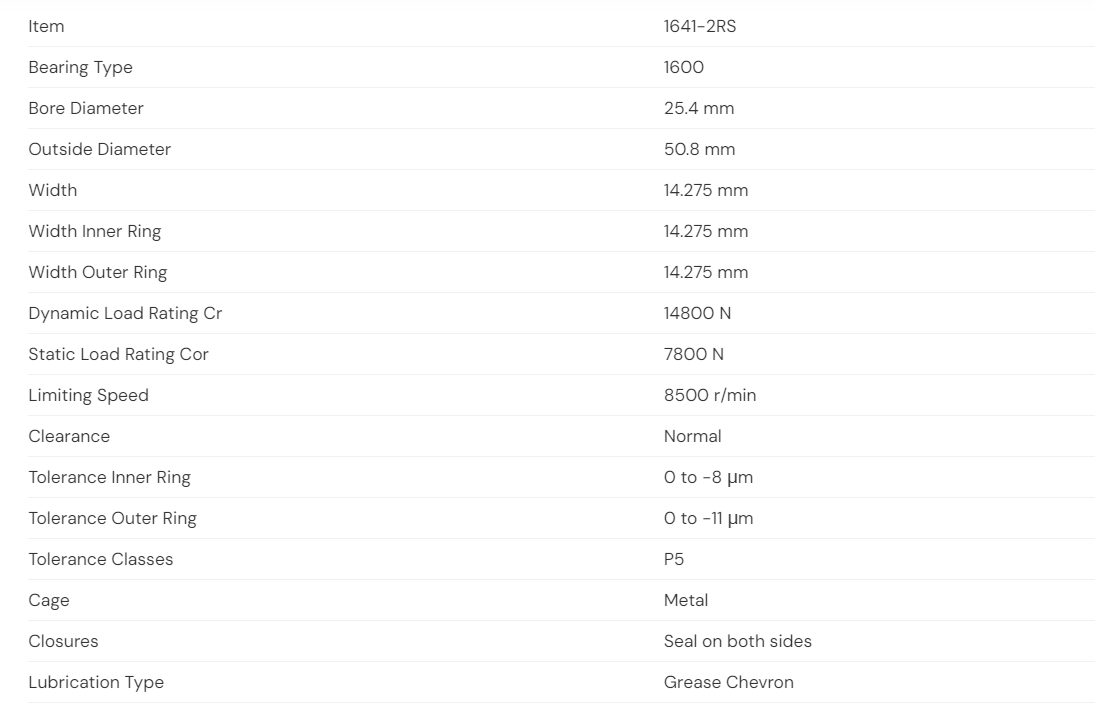Image resolution: width=1095 pixels, height=710 pixels.
Task: Click the Lubrication Type value Grease Chevron
Action: 728,682
